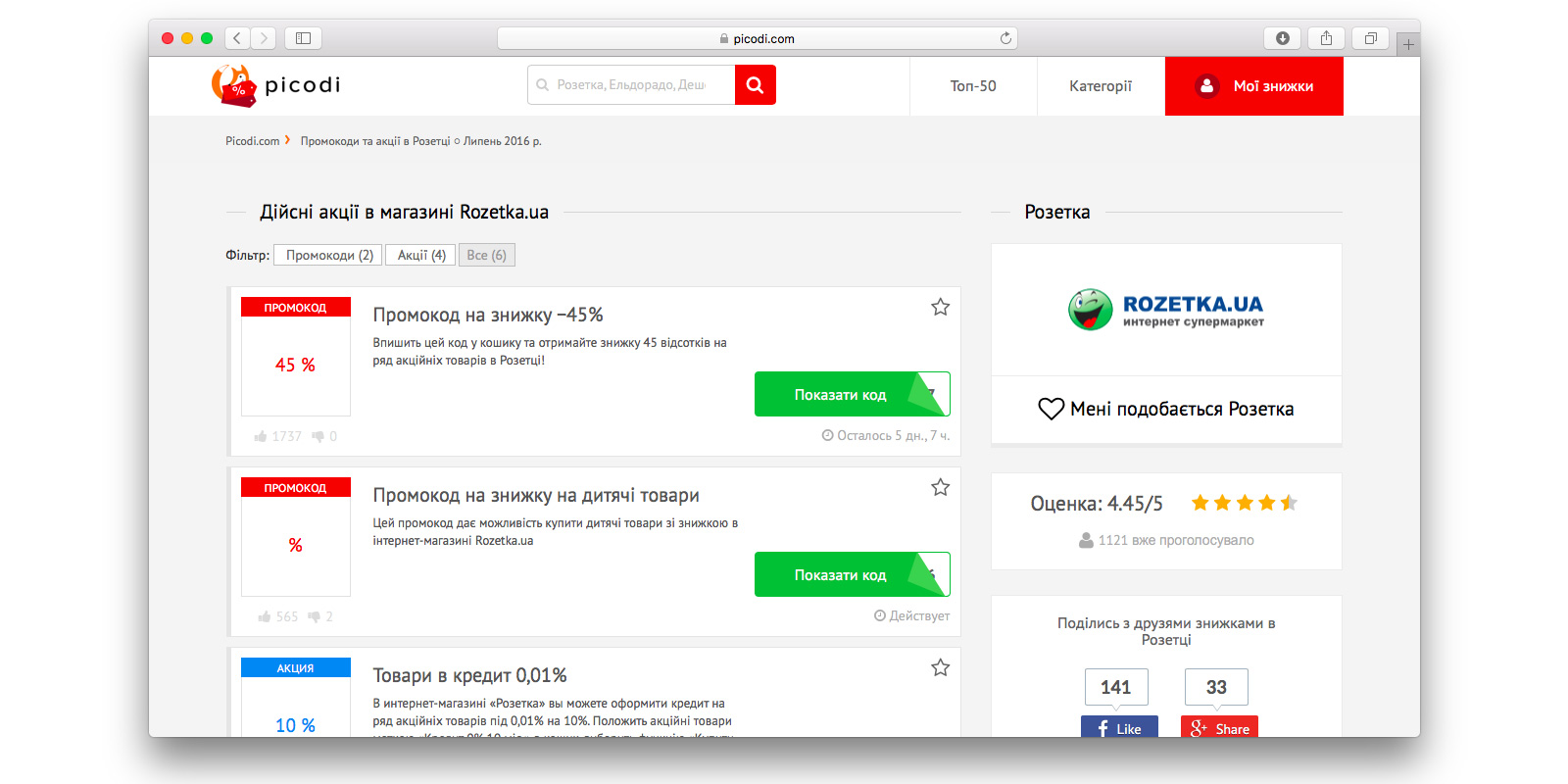The height and width of the screenshot is (784, 1568).
Task: Rate Розетка using the fifth star
Action: click(1289, 503)
